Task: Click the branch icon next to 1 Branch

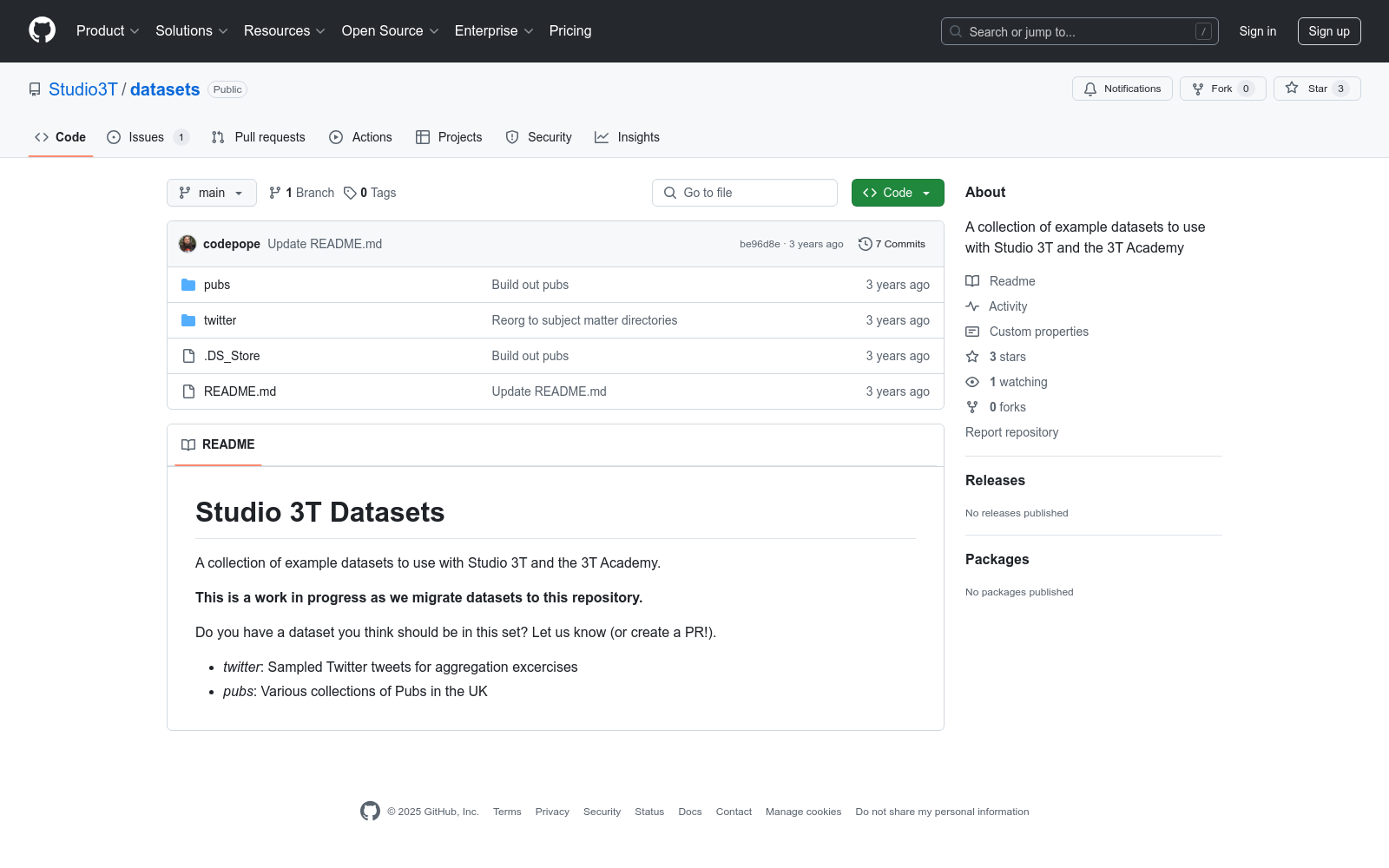Action: pos(275,193)
